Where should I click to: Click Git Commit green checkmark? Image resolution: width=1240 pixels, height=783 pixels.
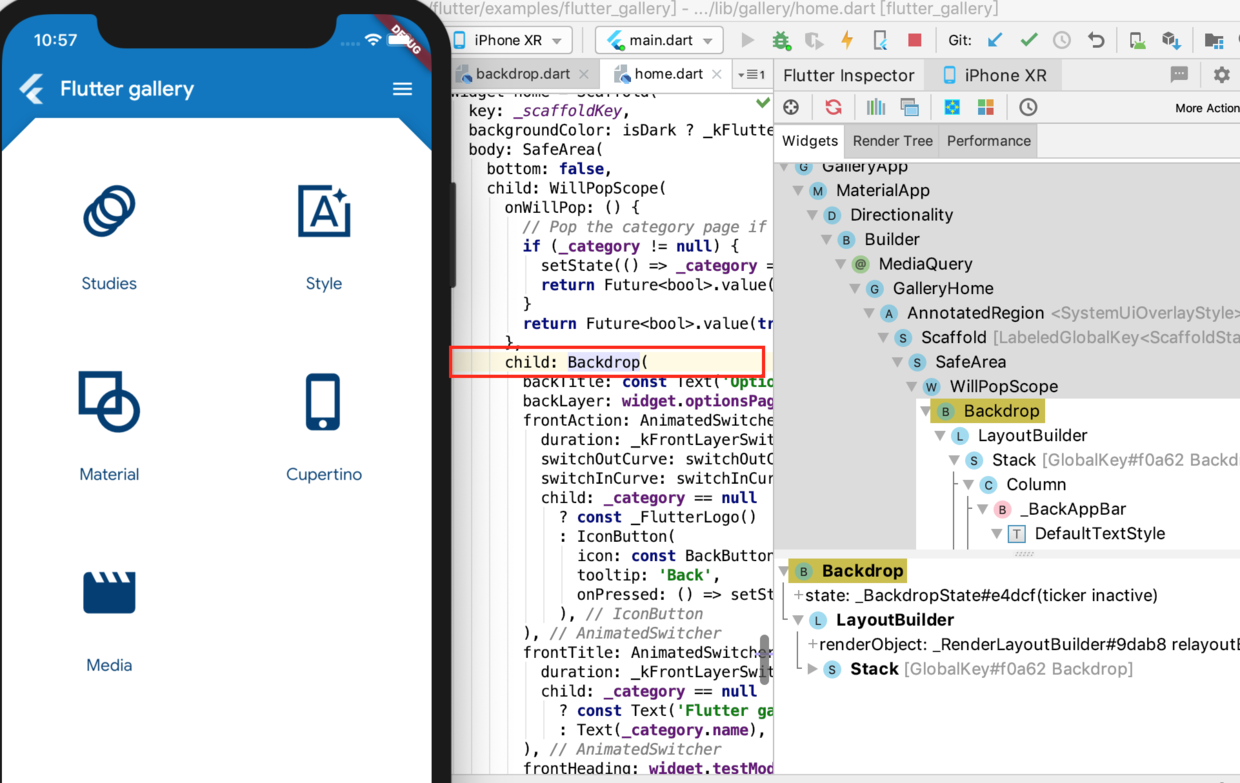coord(1028,40)
